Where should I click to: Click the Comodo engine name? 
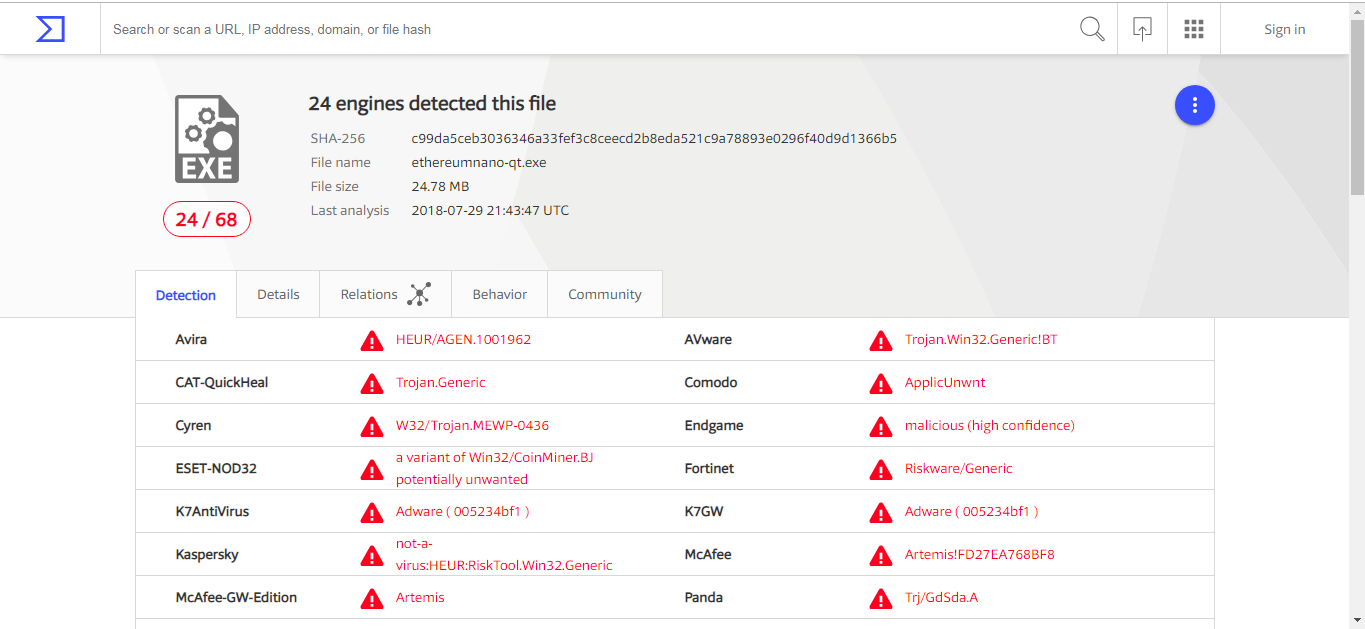pyautogui.click(x=711, y=382)
